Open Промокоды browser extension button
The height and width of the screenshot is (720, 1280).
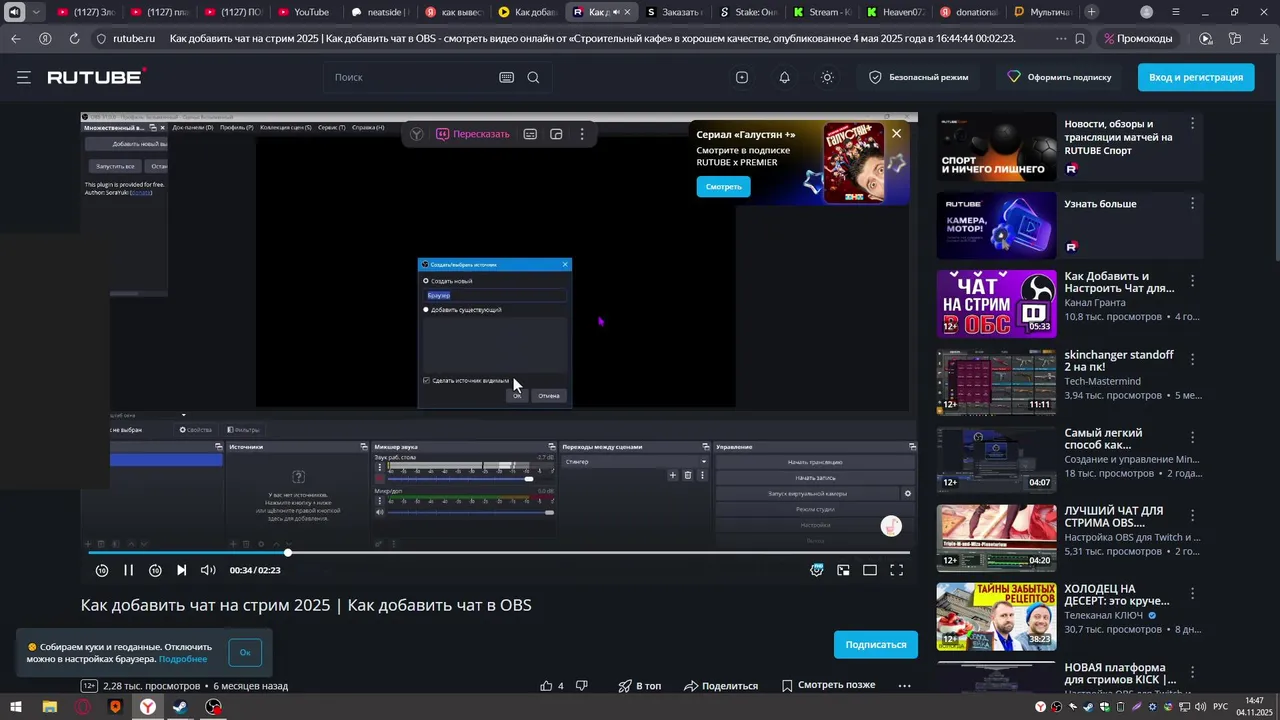(x=1140, y=38)
